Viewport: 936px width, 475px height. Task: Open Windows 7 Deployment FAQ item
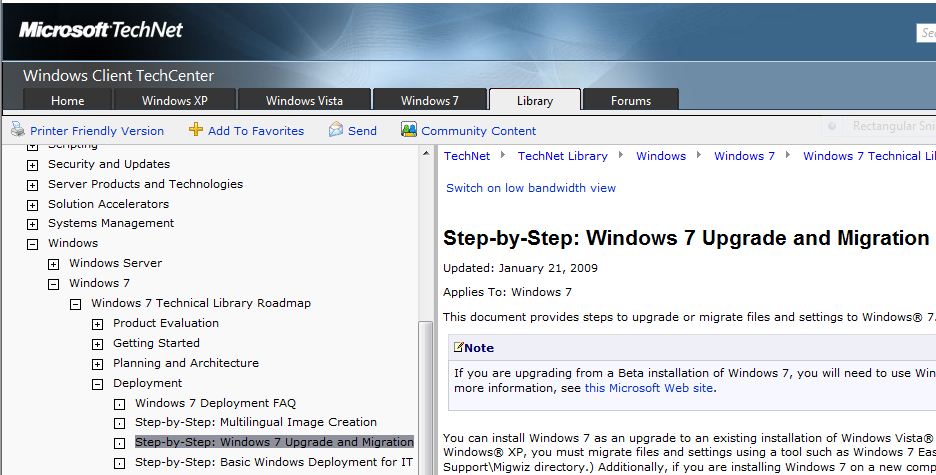215,403
